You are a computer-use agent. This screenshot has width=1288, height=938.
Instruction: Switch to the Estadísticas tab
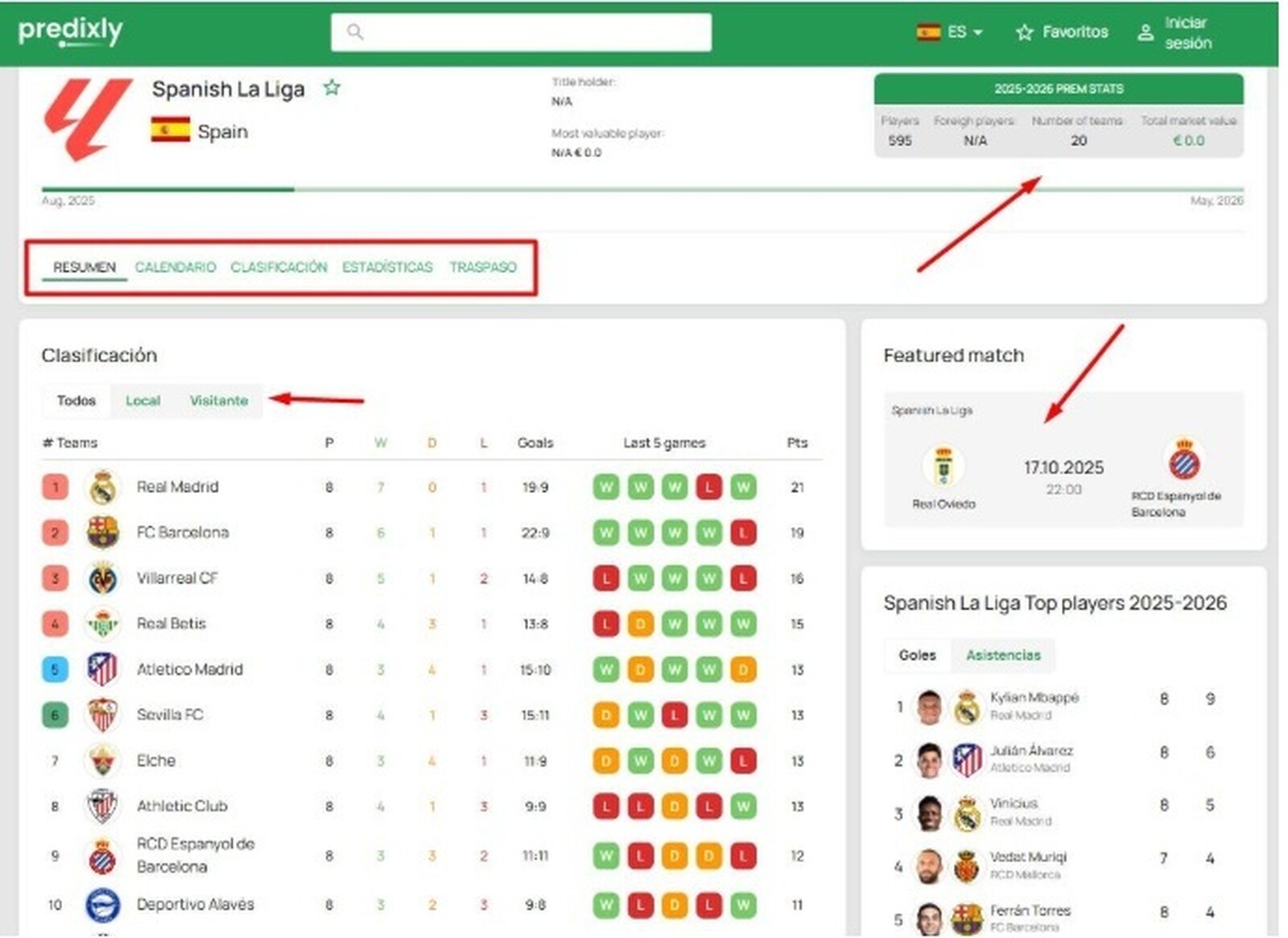click(x=387, y=267)
